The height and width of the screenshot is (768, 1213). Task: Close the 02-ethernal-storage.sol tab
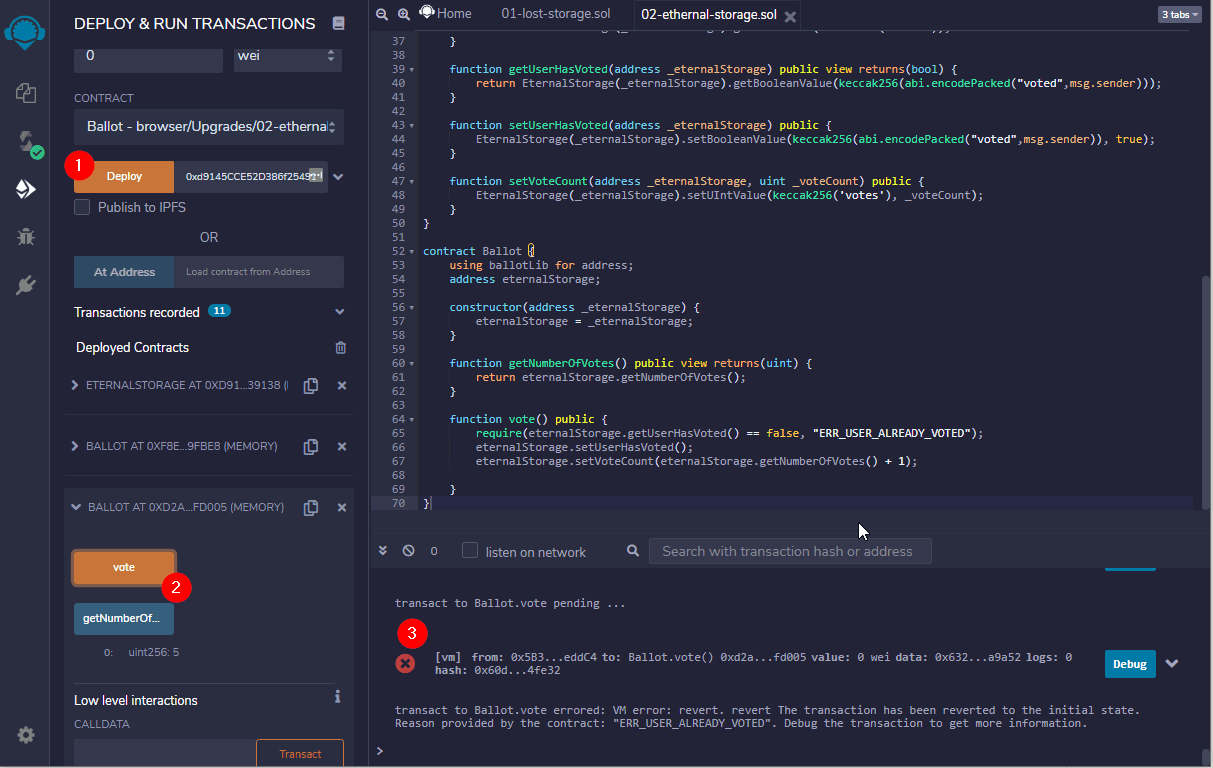pos(790,16)
